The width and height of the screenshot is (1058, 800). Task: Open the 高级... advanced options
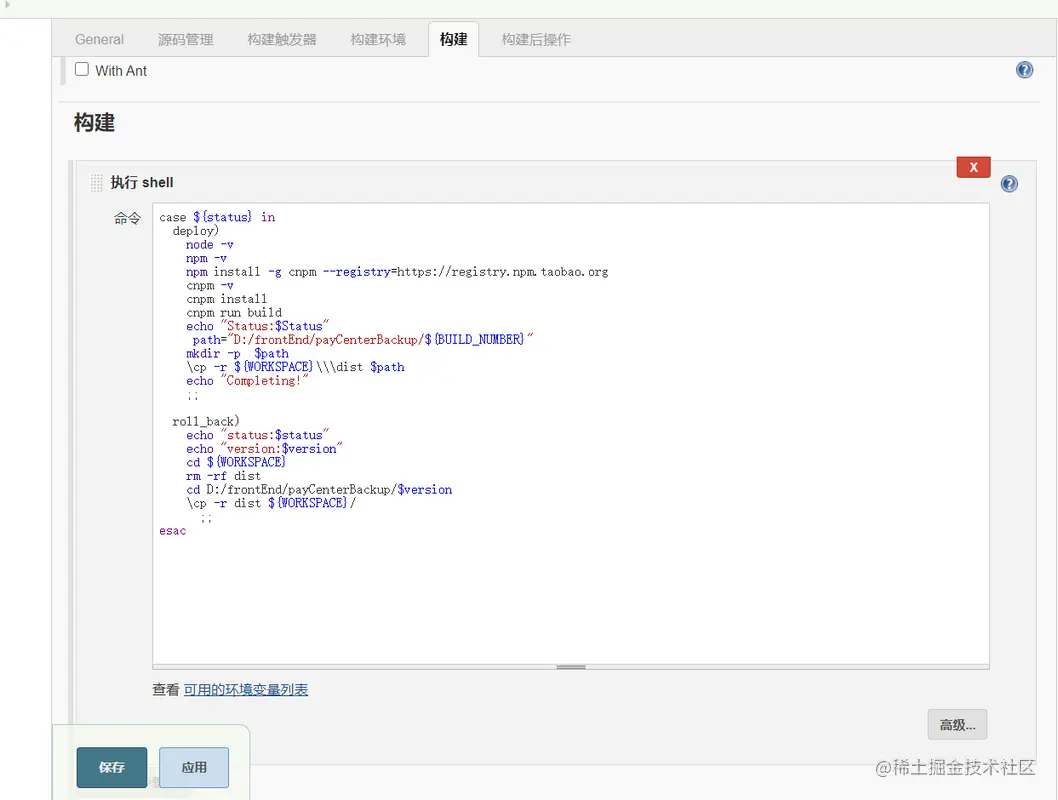[957, 725]
